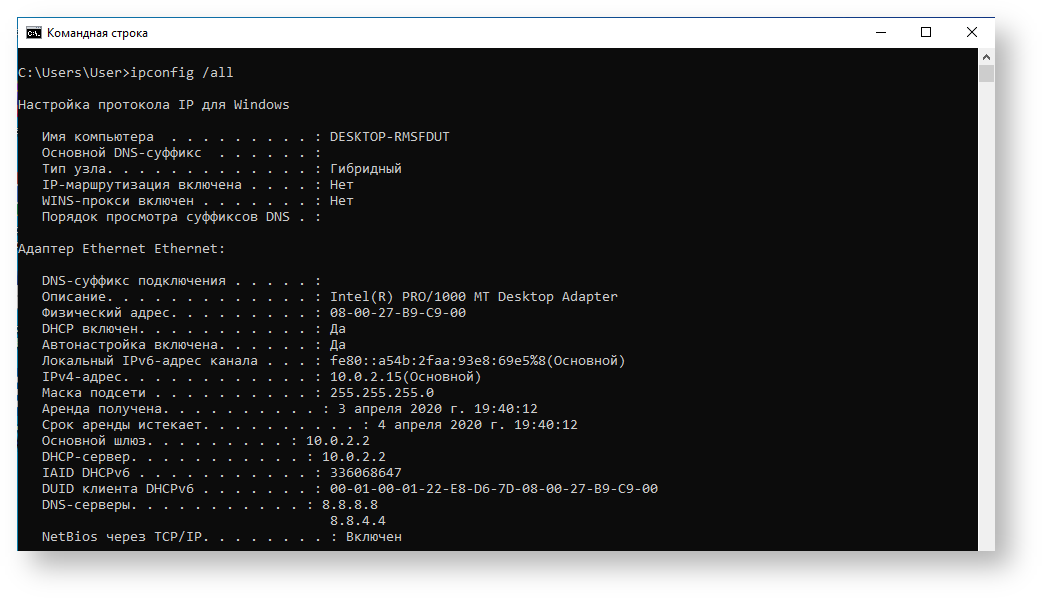The width and height of the screenshot is (1043, 599).
Task: Click the vertical scrollbar thumb
Action: 986,74
